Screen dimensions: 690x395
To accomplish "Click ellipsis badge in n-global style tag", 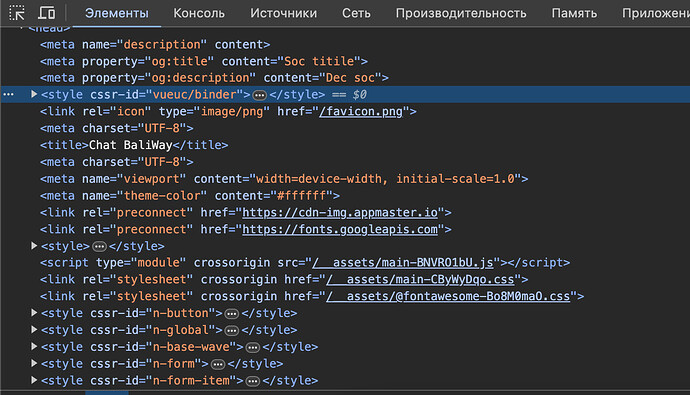I will click(231, 330).
